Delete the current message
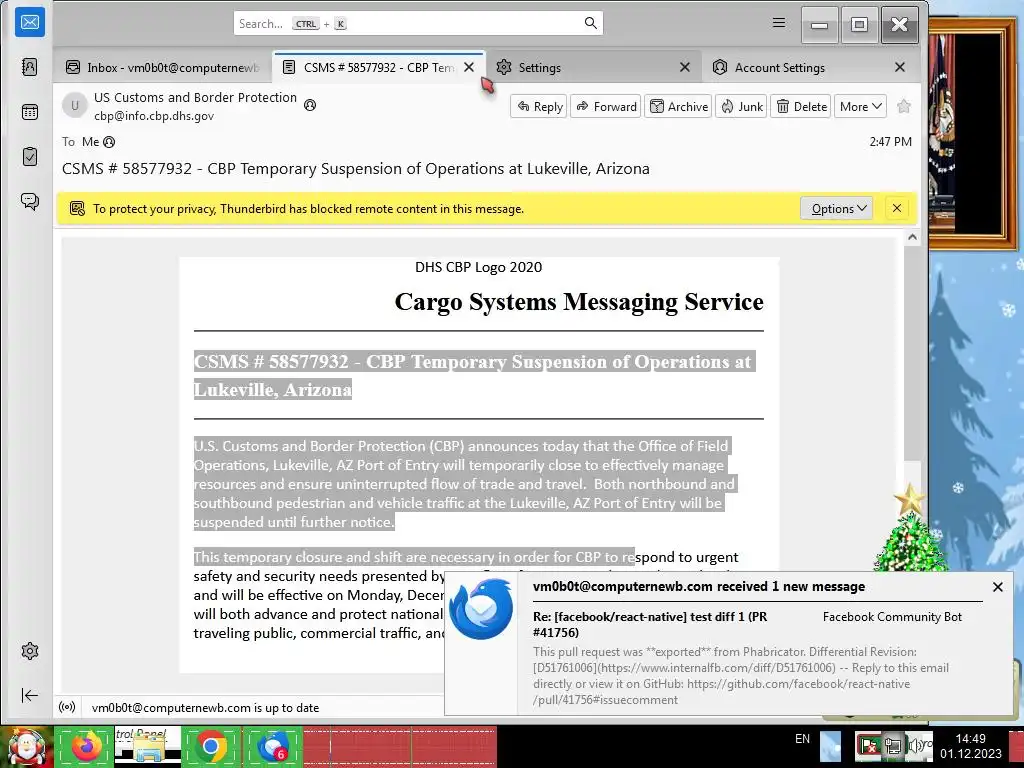Screen dimensions: 1024x768 [801, 106]
